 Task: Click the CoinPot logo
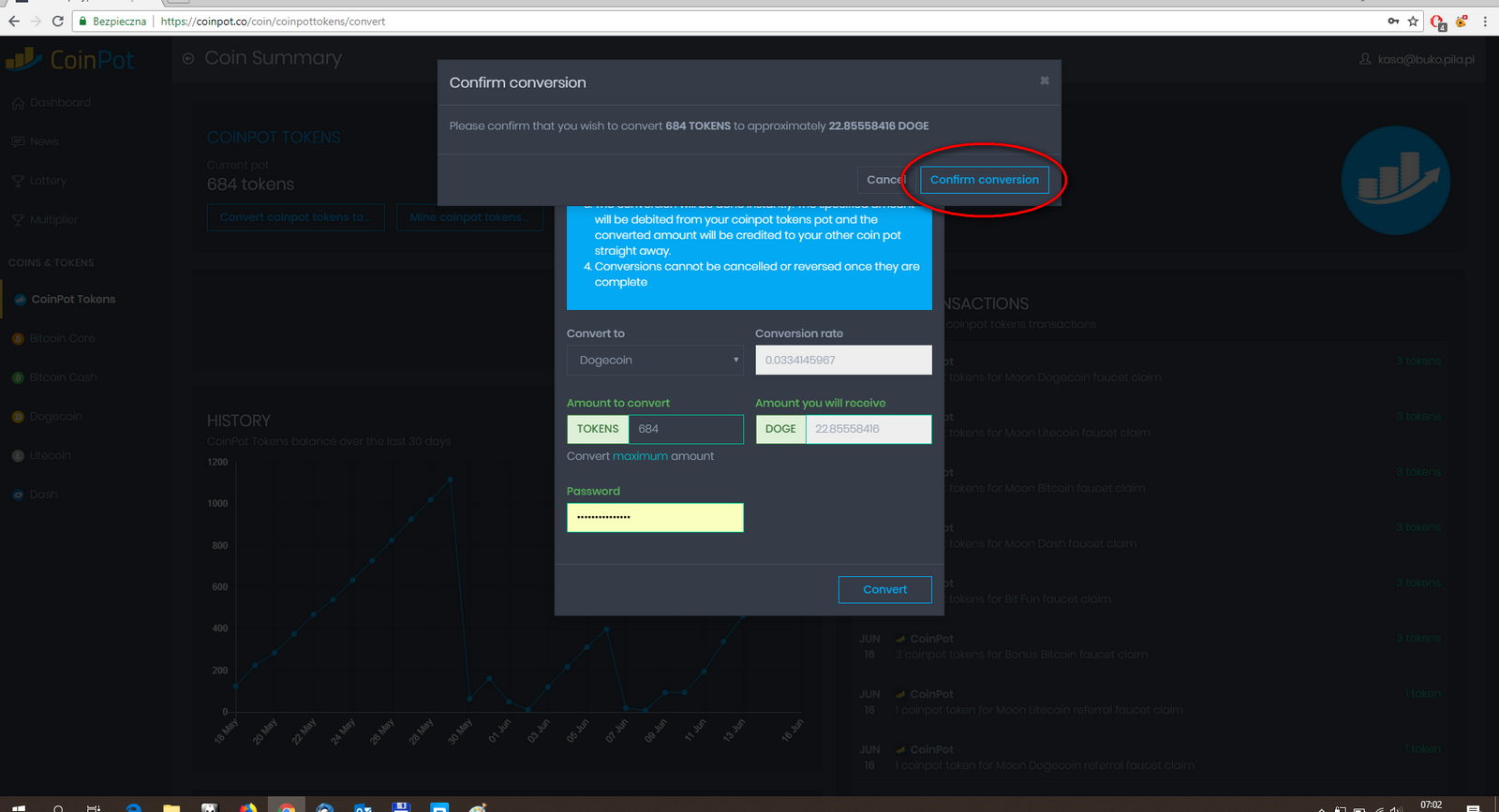(70, 60)
